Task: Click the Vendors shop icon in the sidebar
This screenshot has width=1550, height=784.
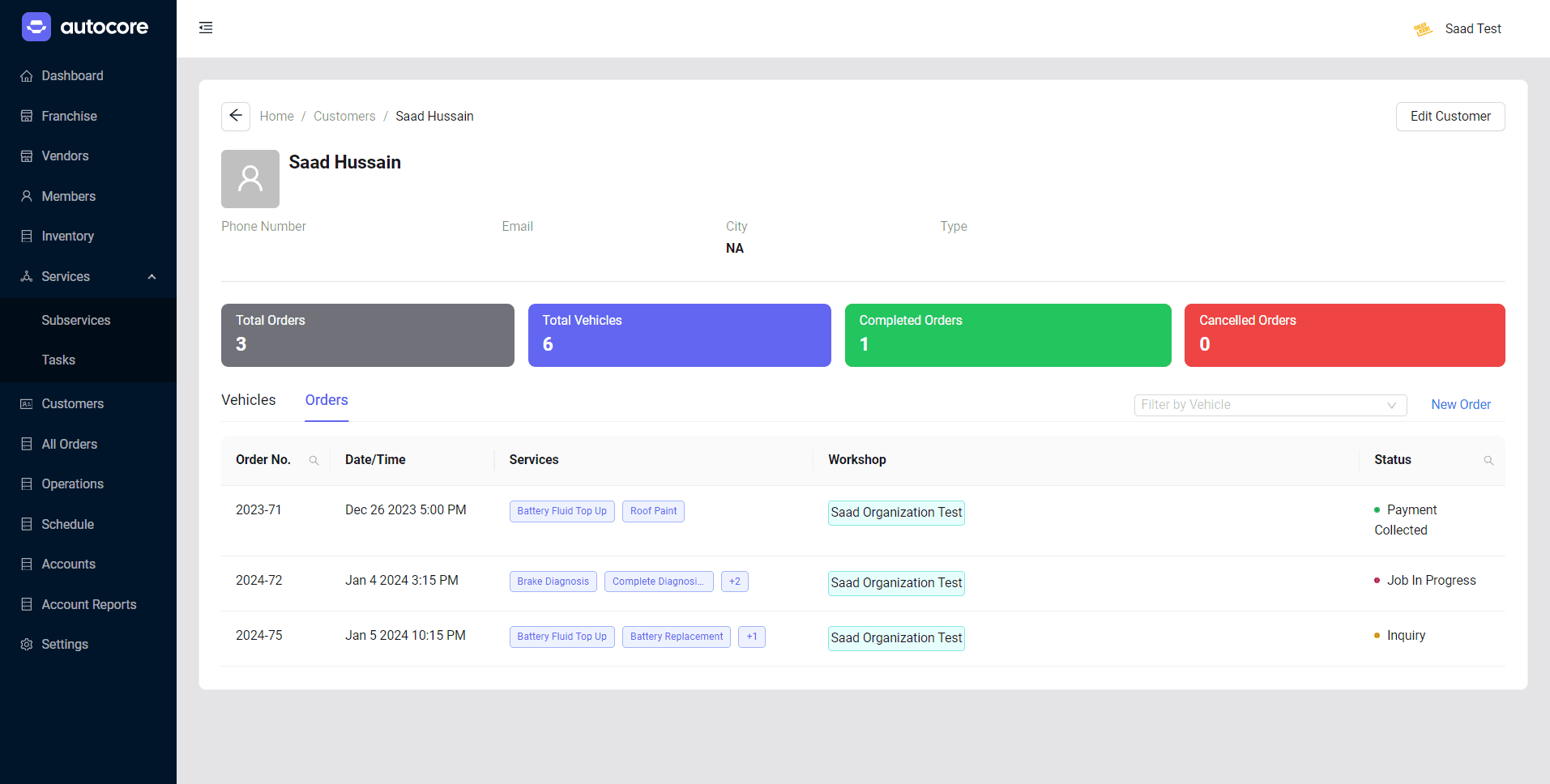Action: tap(27, 156)
